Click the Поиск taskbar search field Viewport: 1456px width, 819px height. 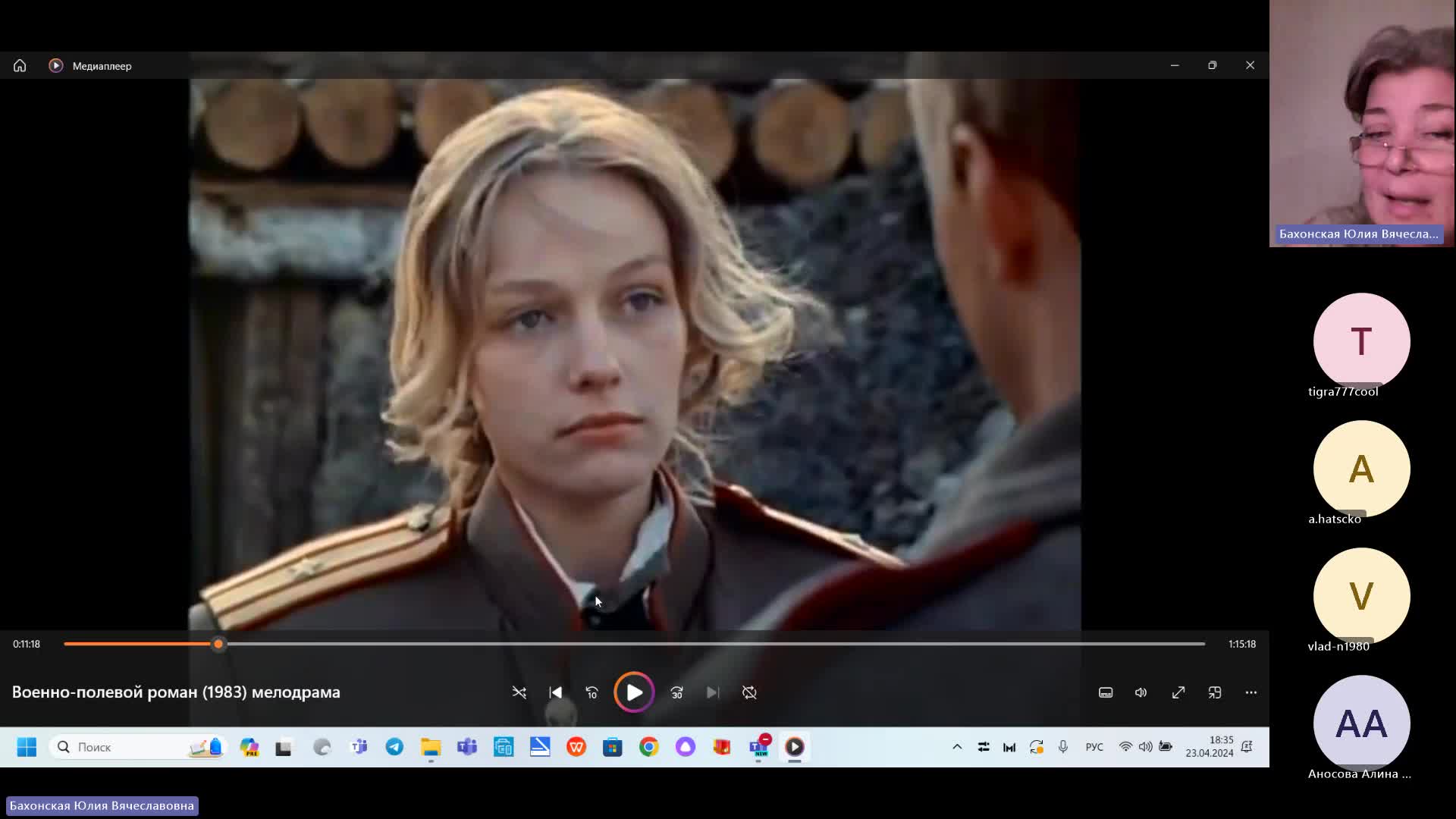139,748
